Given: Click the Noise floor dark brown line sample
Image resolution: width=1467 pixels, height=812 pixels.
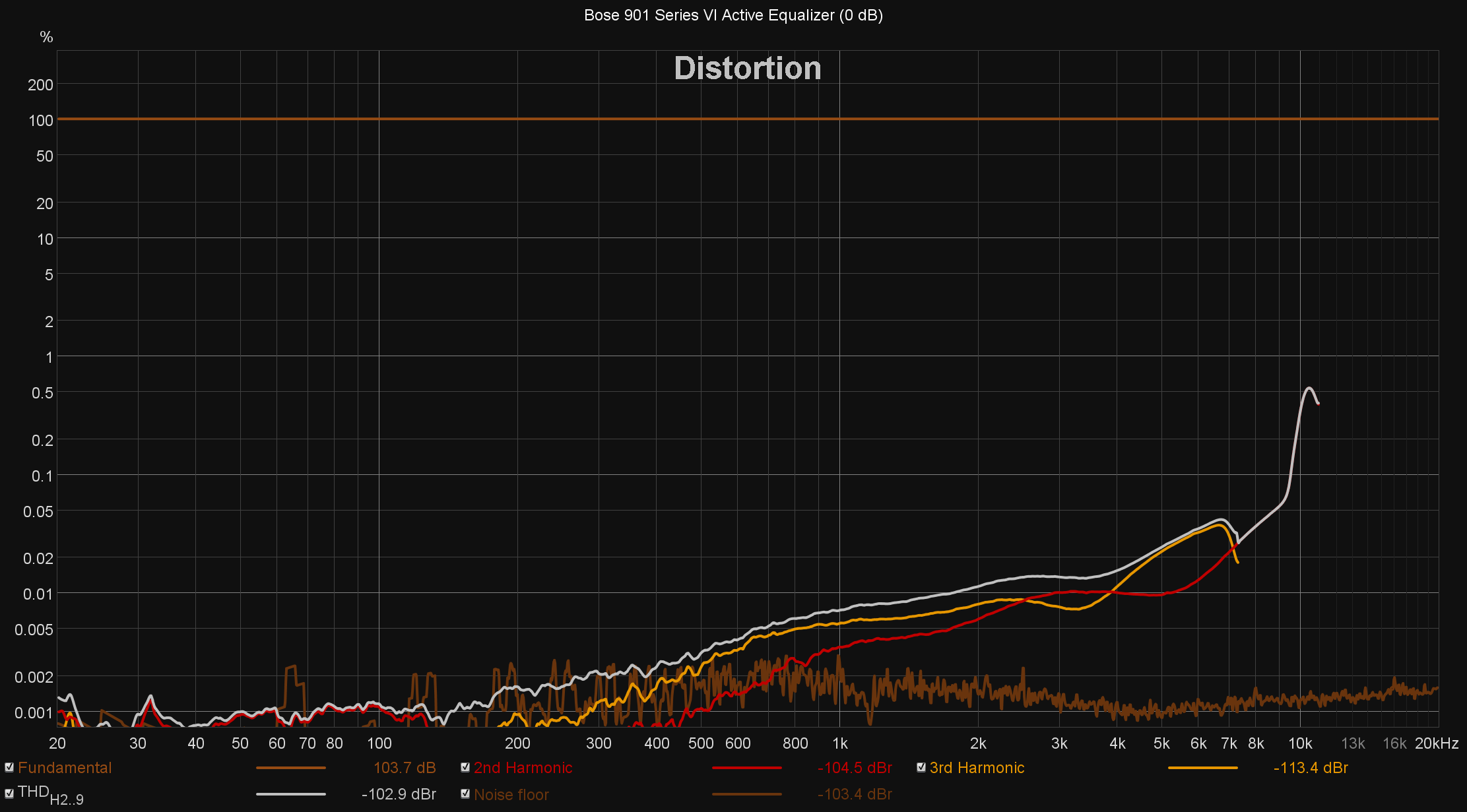Looking at the screenshot, I should tap(747, 794).
